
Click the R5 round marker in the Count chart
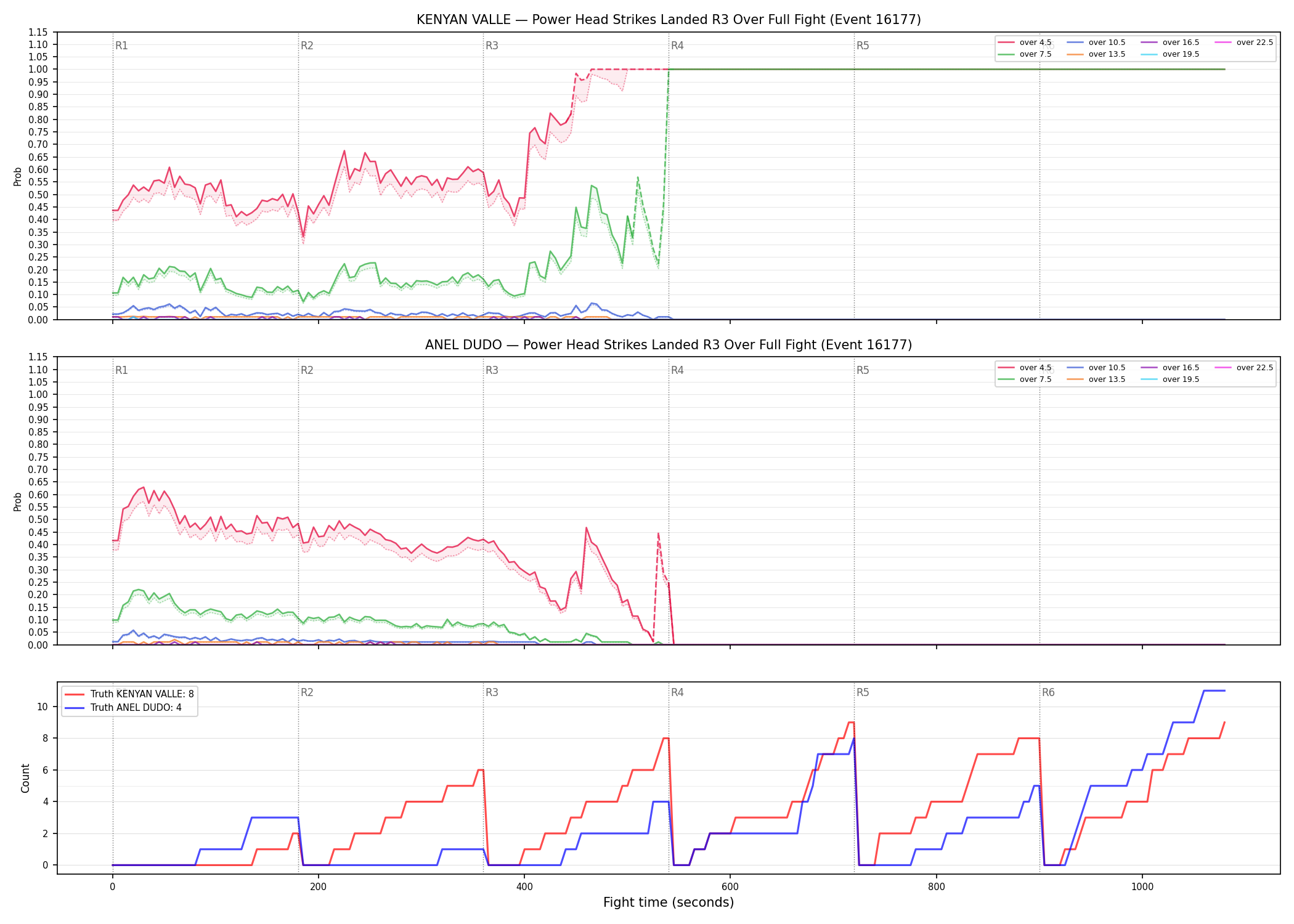863,692
